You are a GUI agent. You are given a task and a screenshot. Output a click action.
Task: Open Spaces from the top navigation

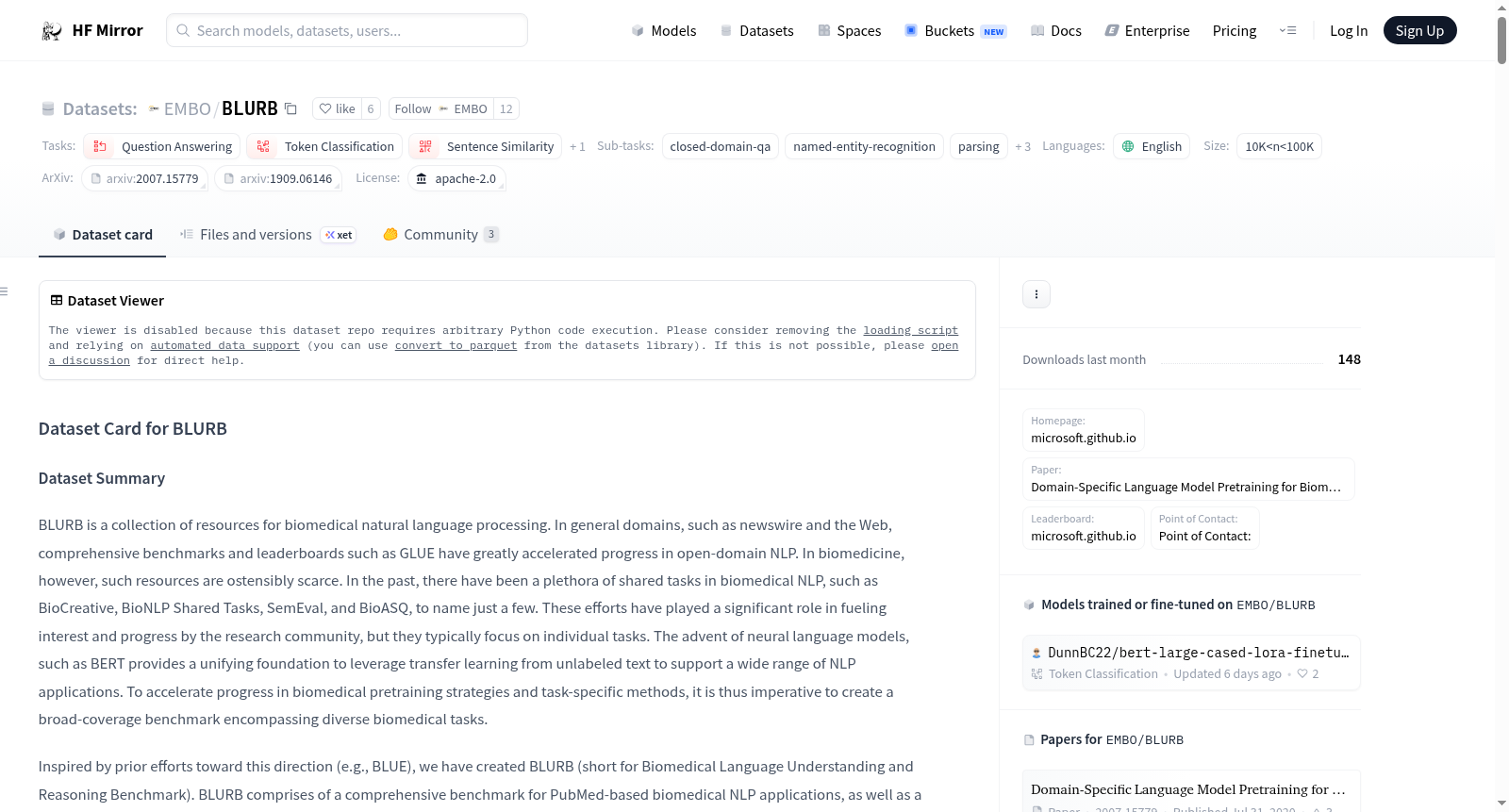pos(850,31)
